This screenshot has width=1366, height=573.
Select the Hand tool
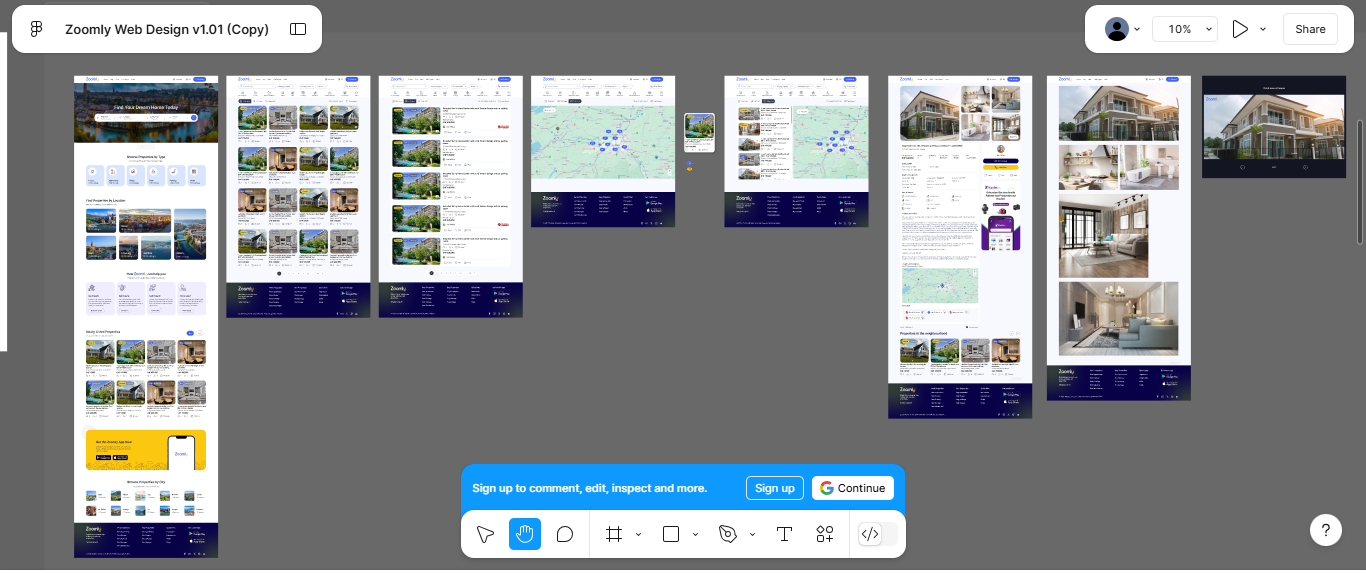525,534
